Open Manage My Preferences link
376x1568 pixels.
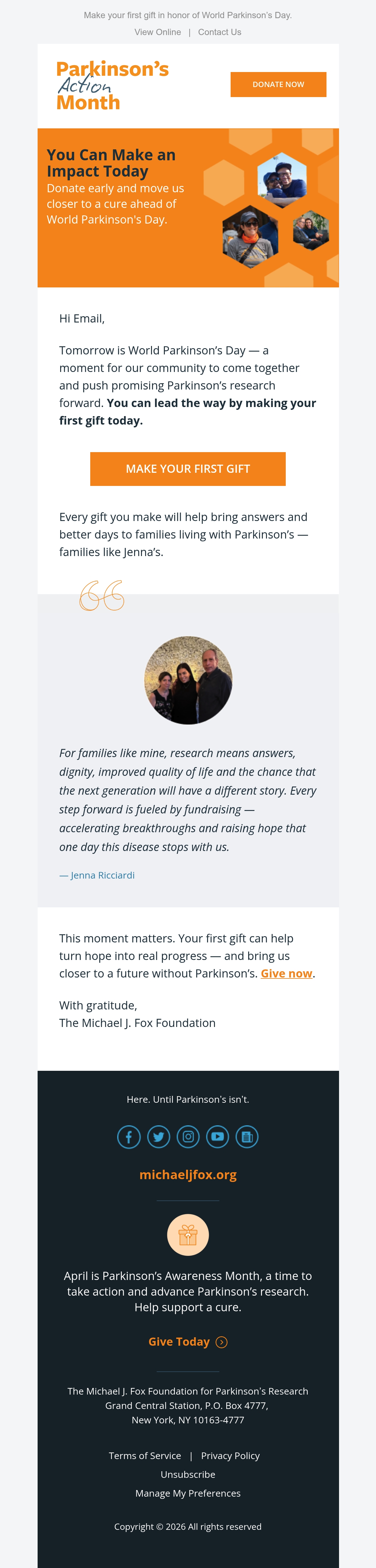coord(188,1493)
